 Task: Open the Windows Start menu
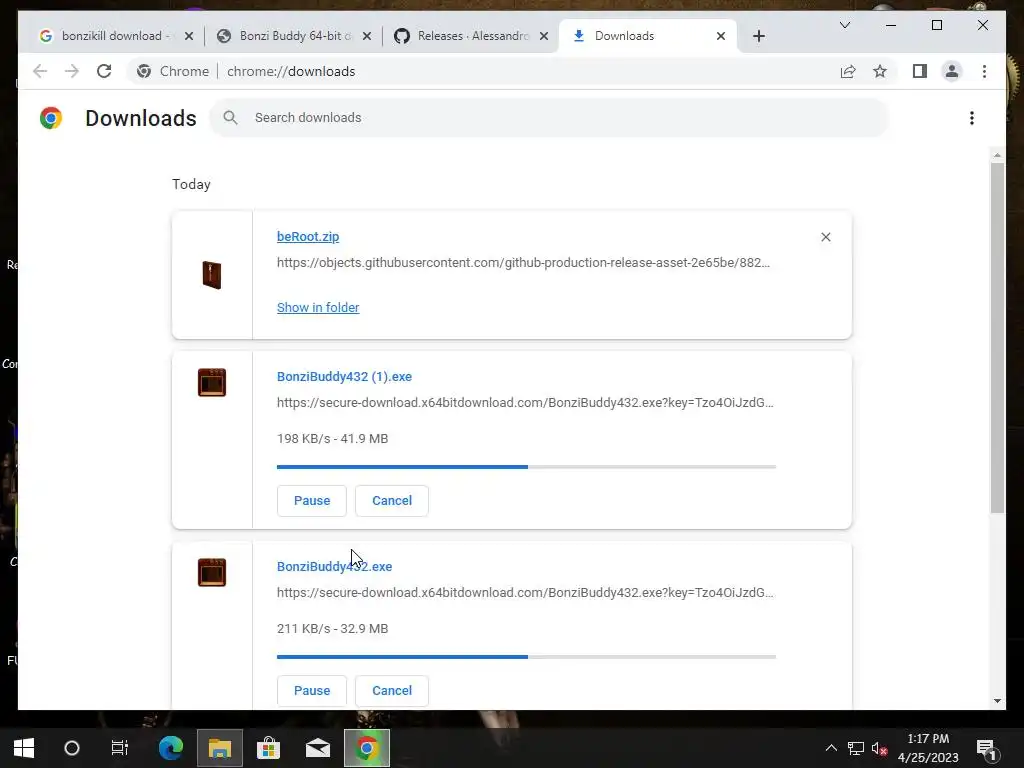click(24, 748)
